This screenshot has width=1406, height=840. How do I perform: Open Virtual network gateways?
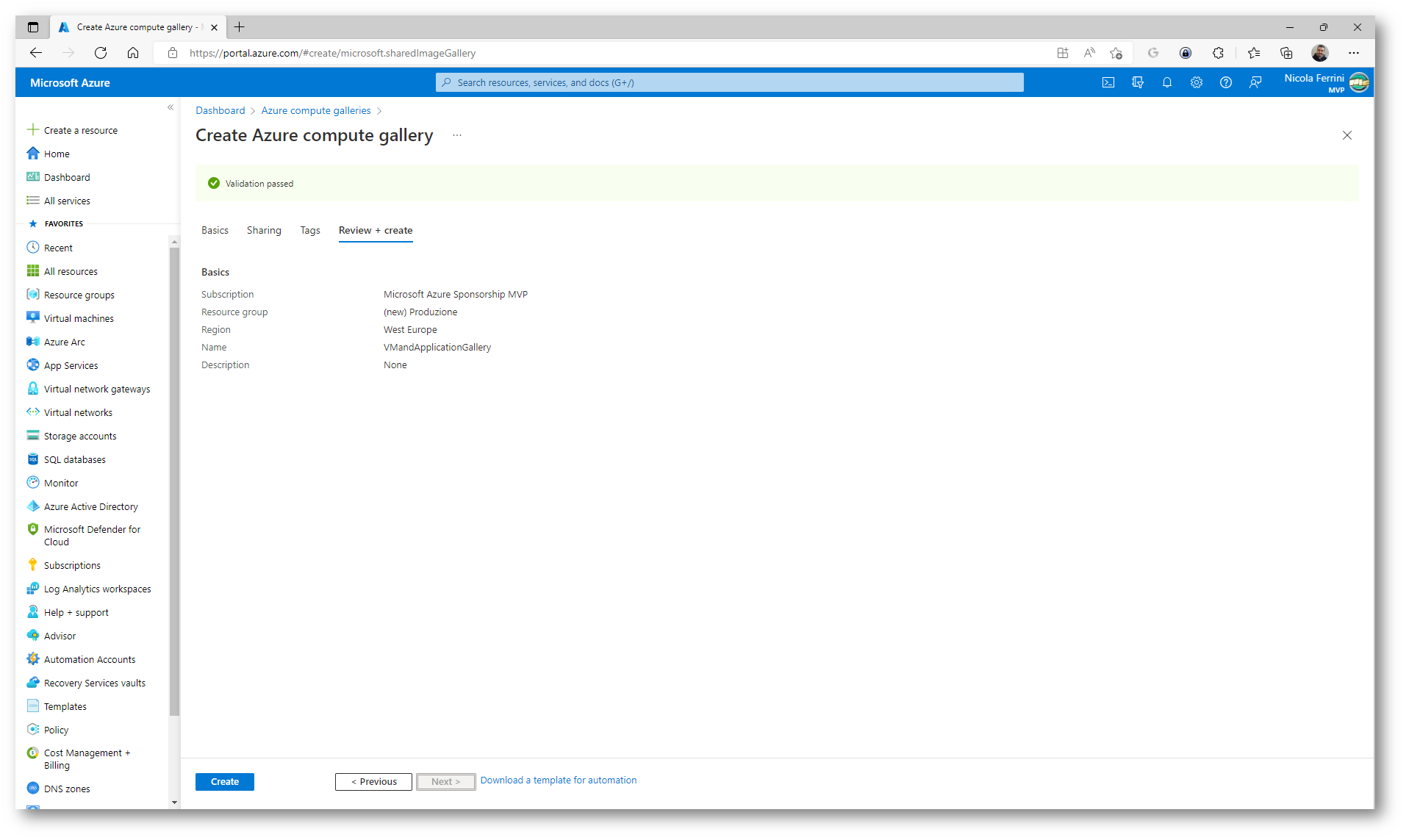click(x=96, y=389)
